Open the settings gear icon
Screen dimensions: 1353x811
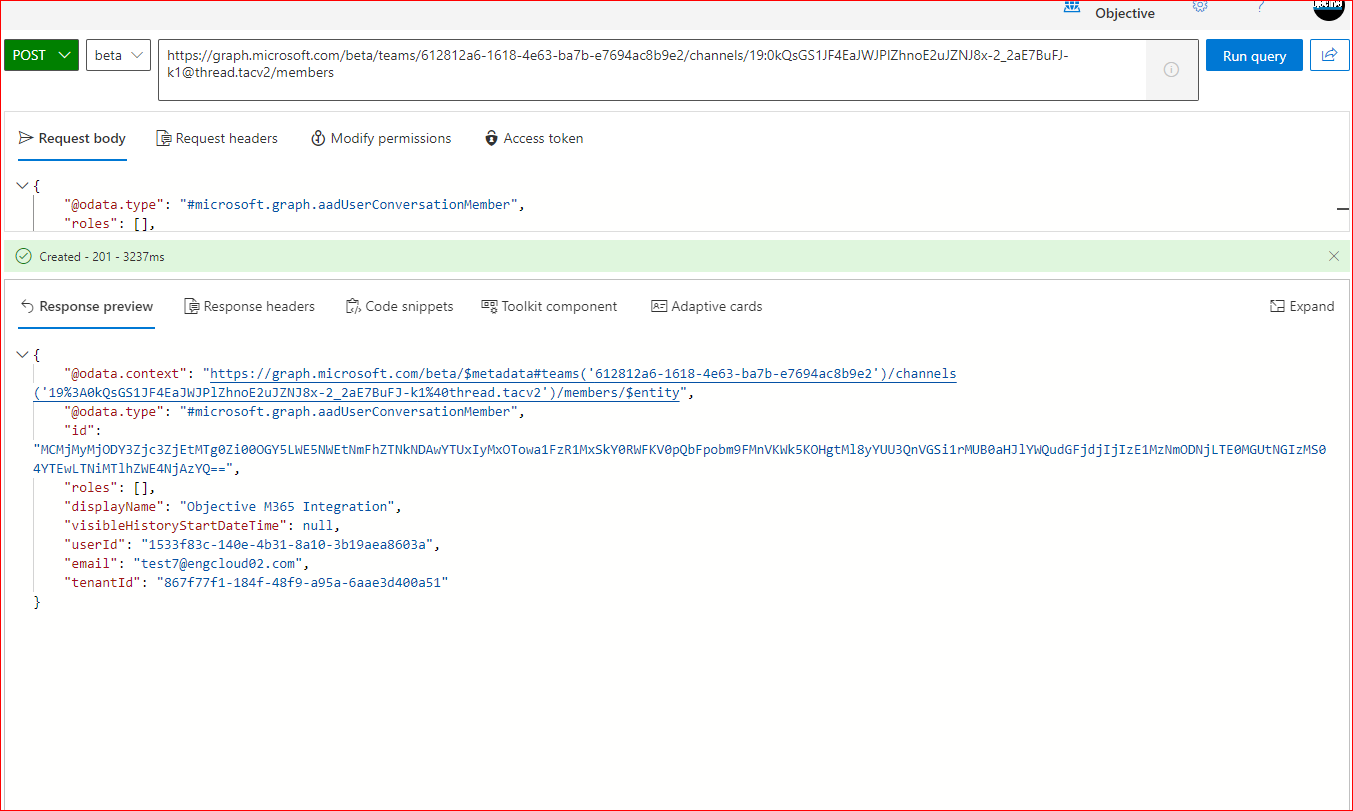click(x=1199, y=6)
